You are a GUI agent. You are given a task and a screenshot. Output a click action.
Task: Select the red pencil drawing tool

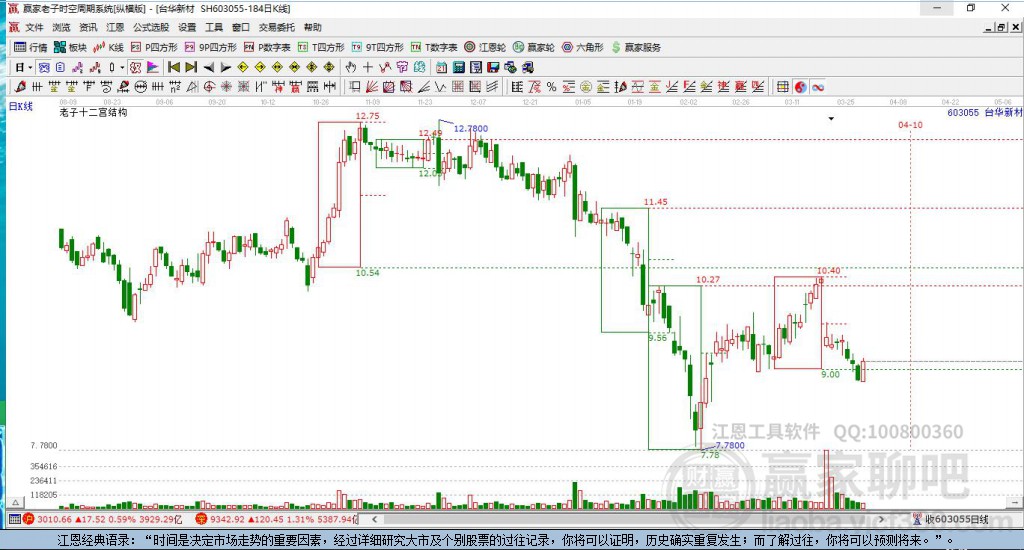coord(20,87)
